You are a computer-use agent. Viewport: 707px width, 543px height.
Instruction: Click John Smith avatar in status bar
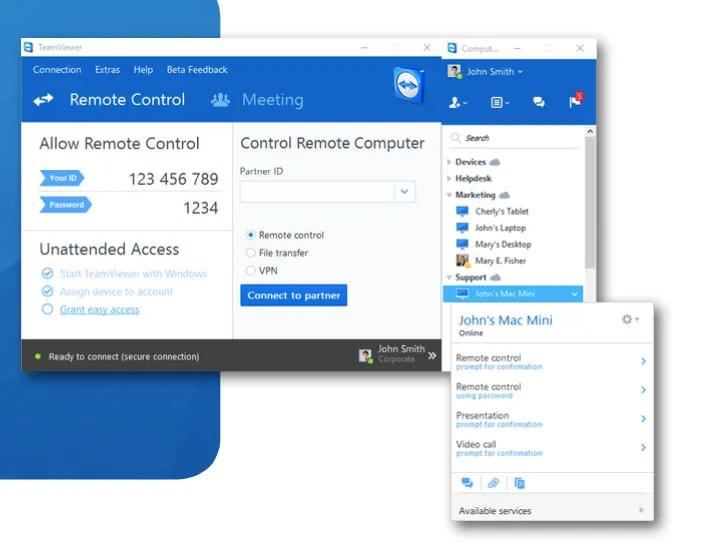[365, 356]
